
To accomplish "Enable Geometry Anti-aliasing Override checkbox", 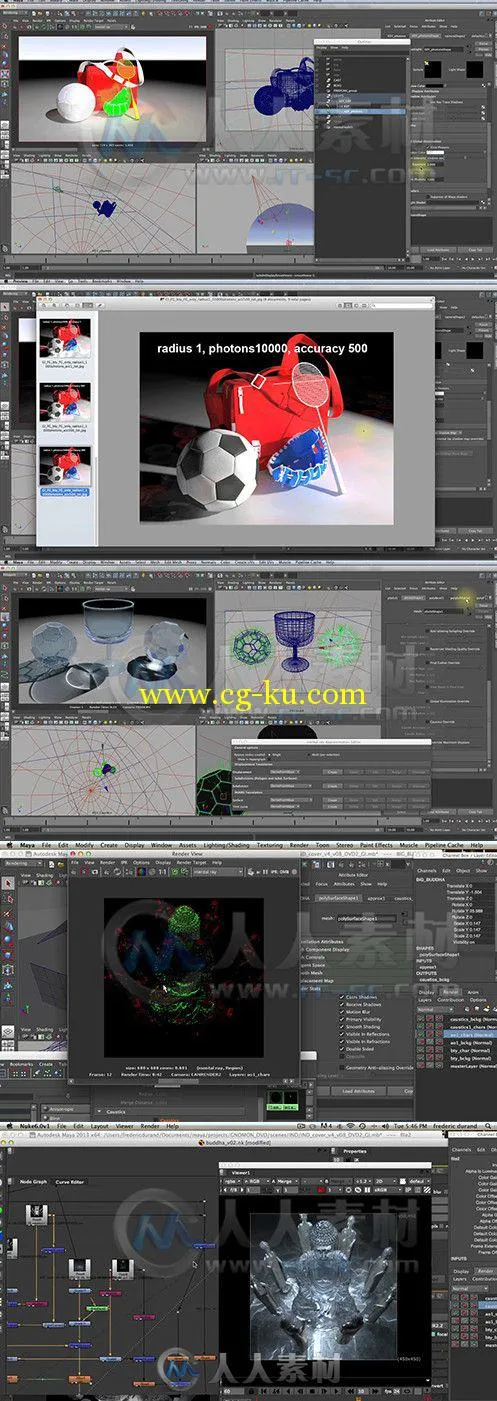I will coord(342,1067).
